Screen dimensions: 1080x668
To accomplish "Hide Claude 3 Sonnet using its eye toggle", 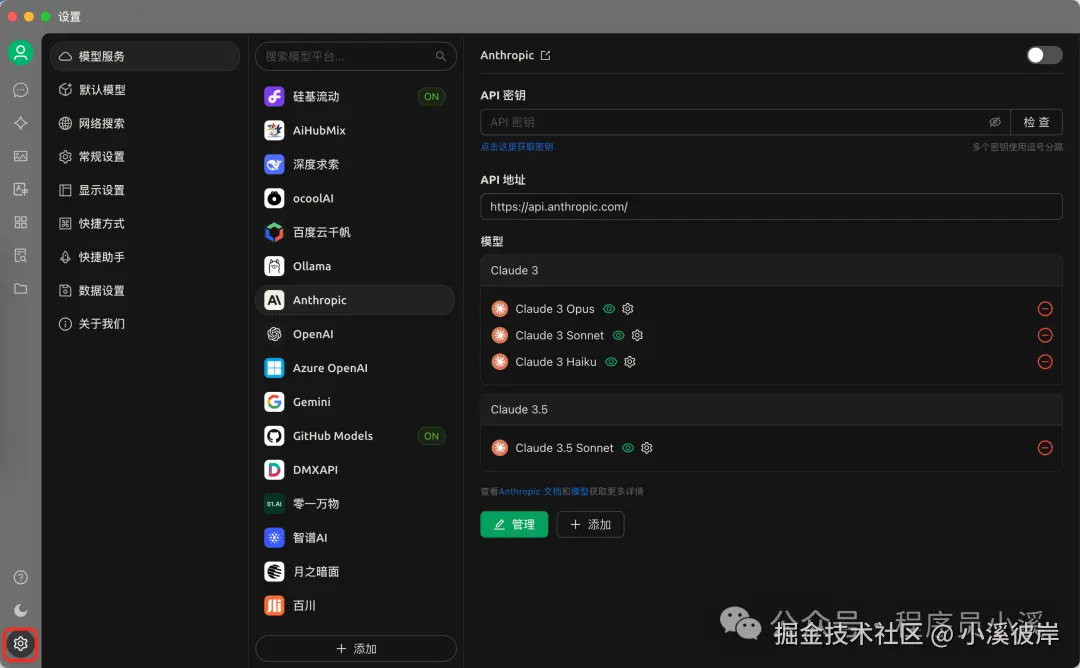I will (619, 335).
